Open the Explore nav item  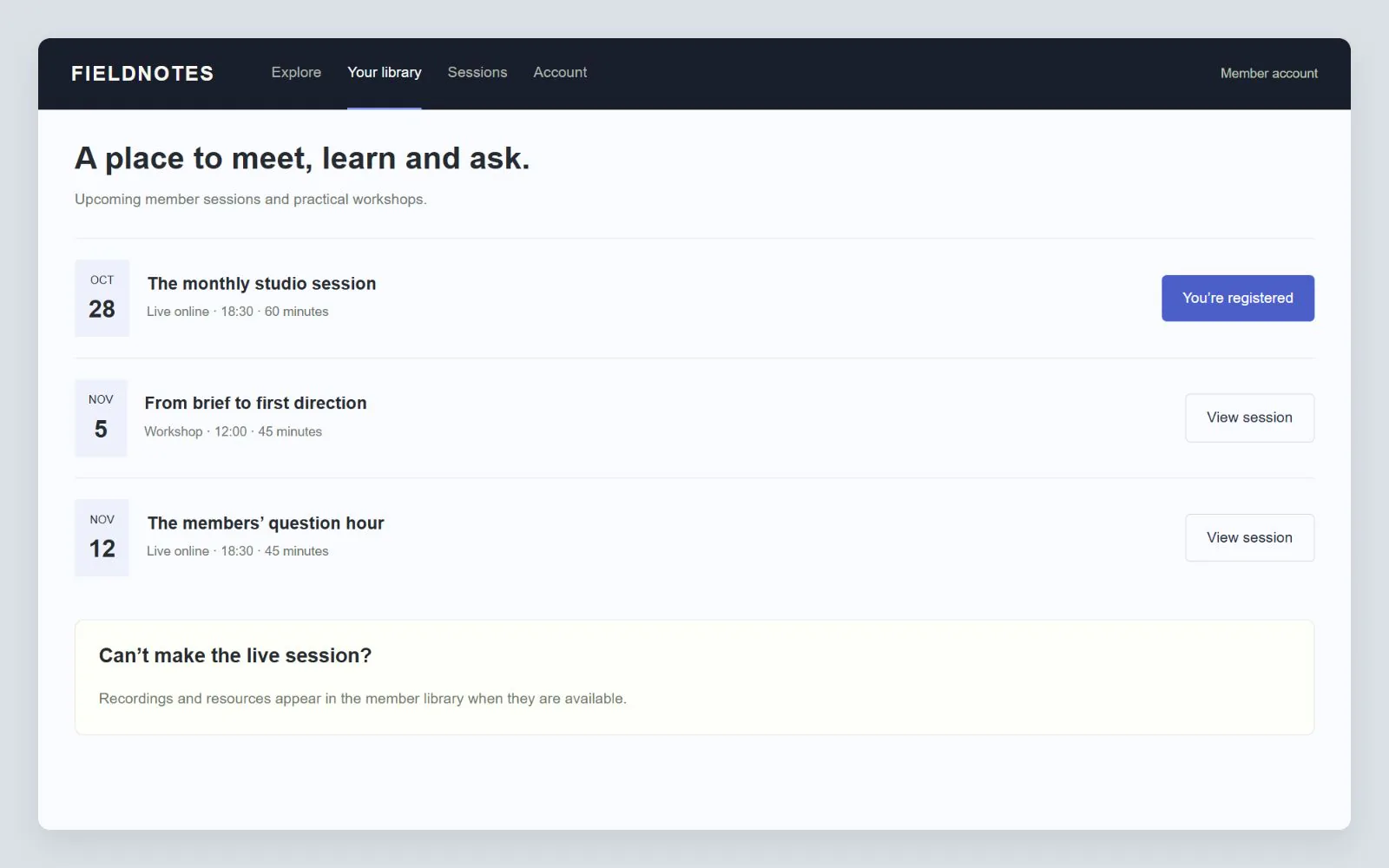point(296,73)
